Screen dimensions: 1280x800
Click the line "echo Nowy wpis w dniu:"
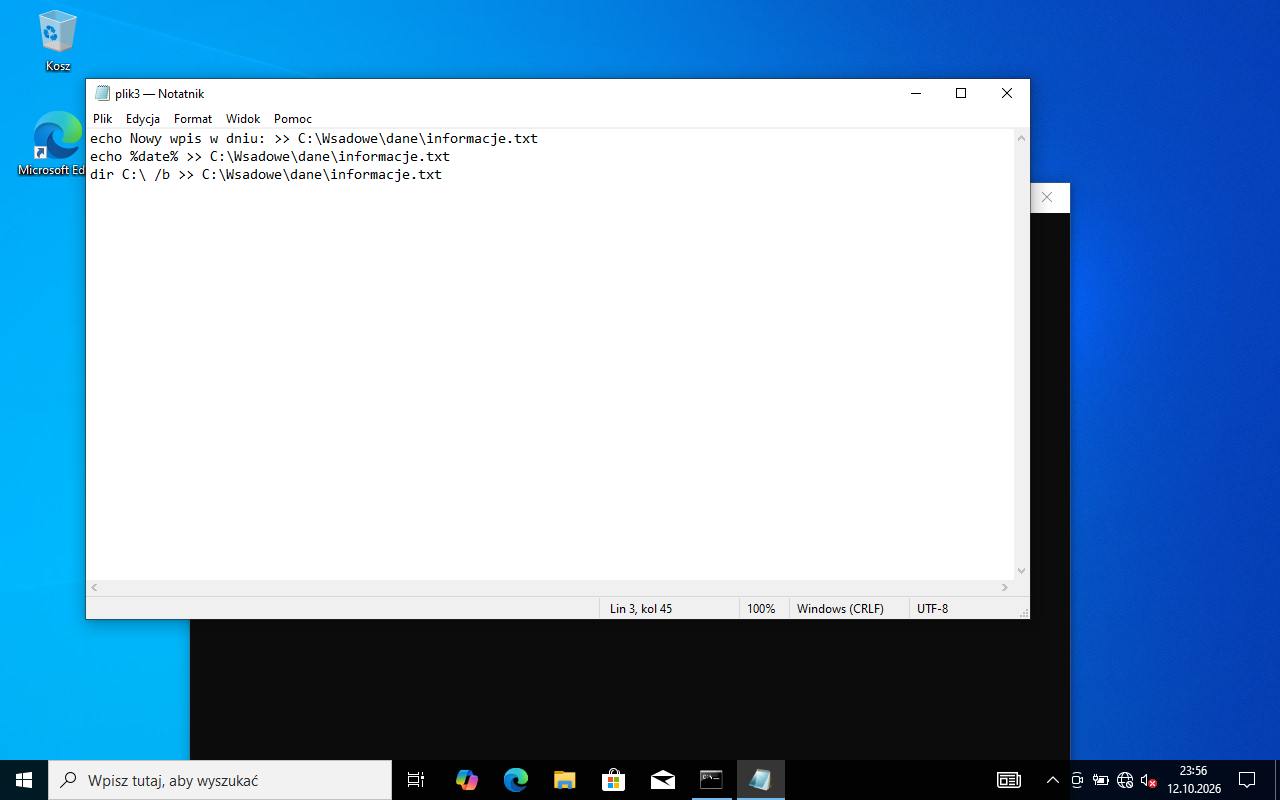click(314, 139)
